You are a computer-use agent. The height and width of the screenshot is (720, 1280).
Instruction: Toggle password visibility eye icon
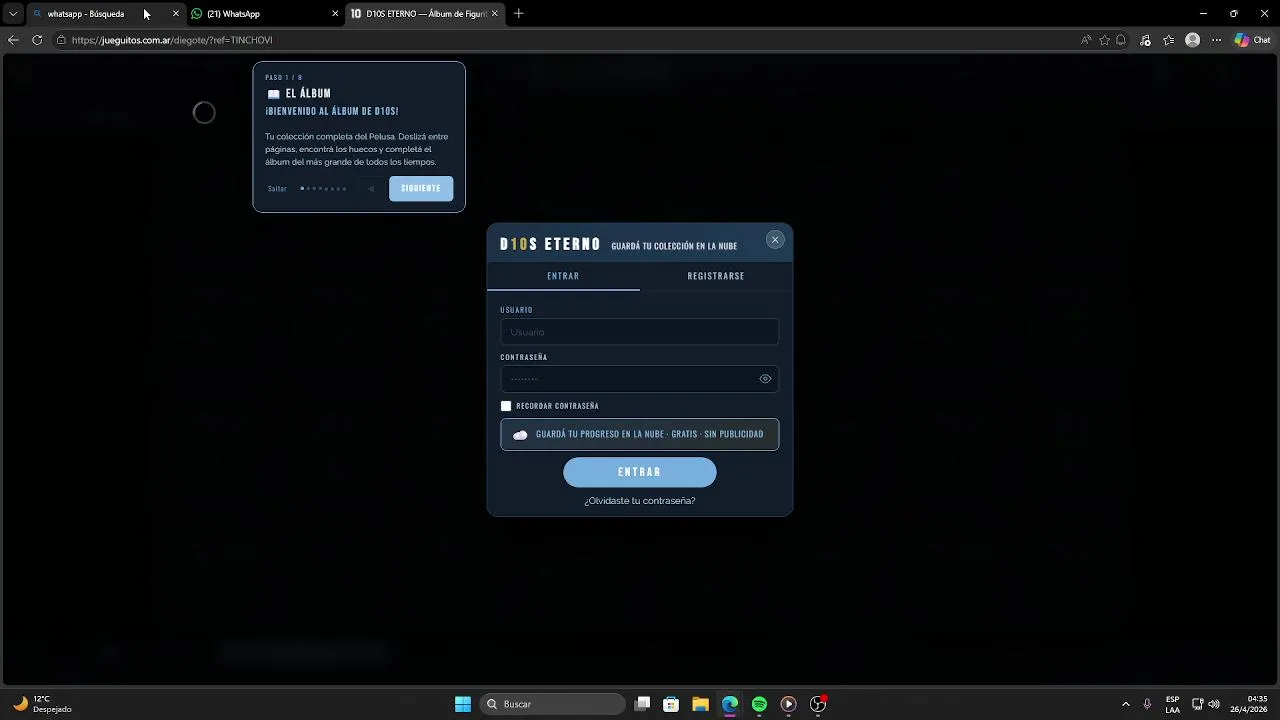(x=765, y=379)
